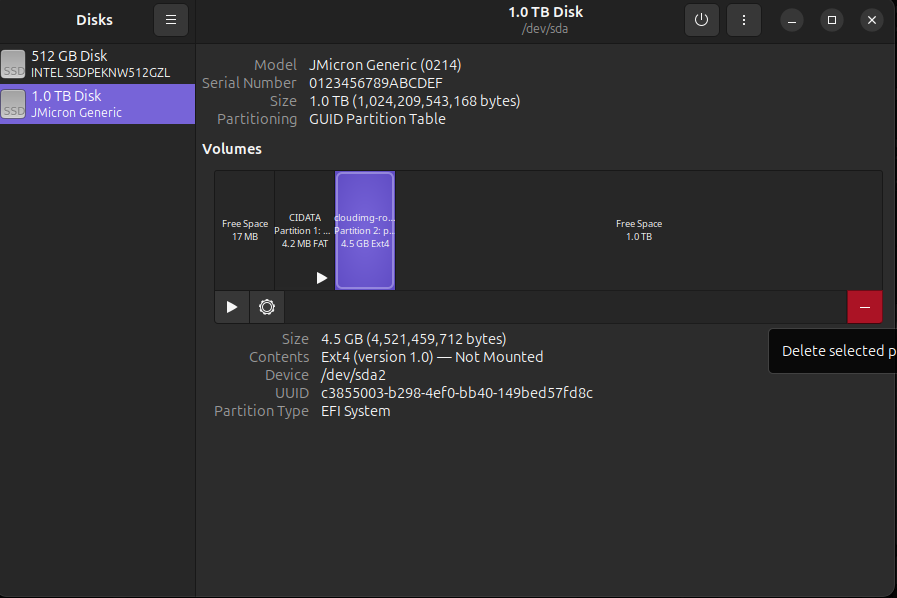Viewport: 897px width, 598px height.
Task: Click the SSD icon beside JMicron Generic
Action: [x=14, y=104]
